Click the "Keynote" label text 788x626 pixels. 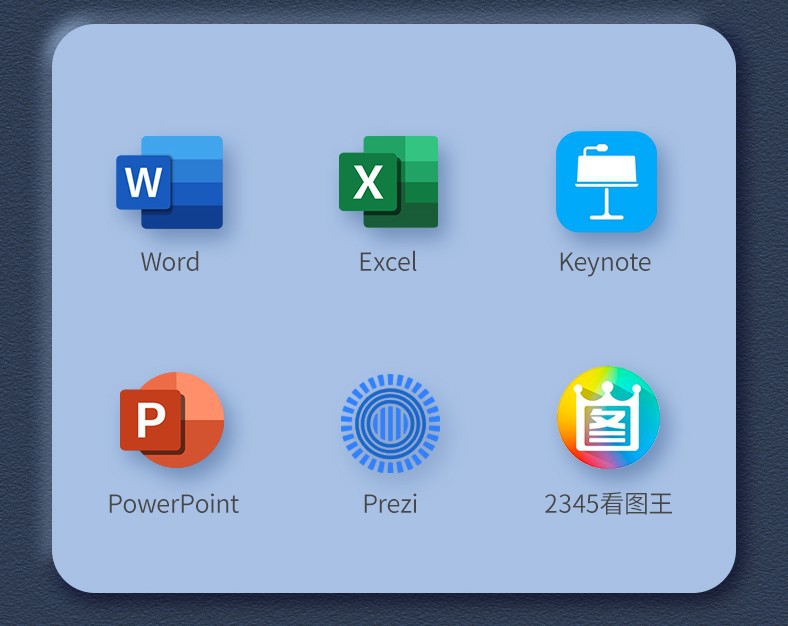(x=605, y=263)
